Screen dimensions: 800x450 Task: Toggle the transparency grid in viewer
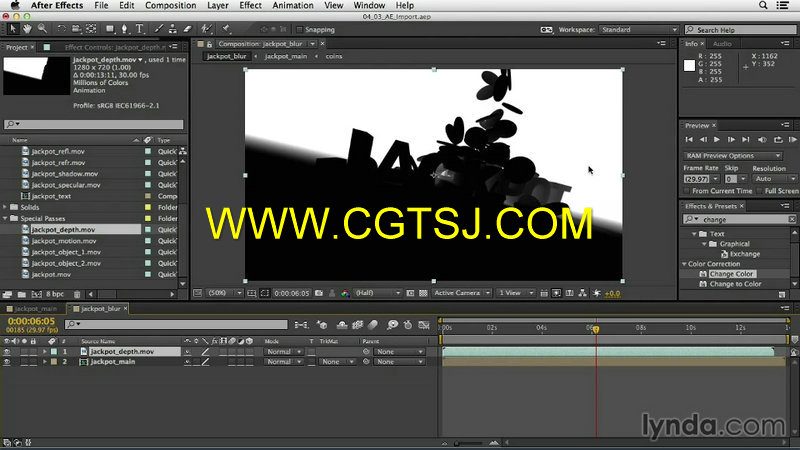(423, 293)
